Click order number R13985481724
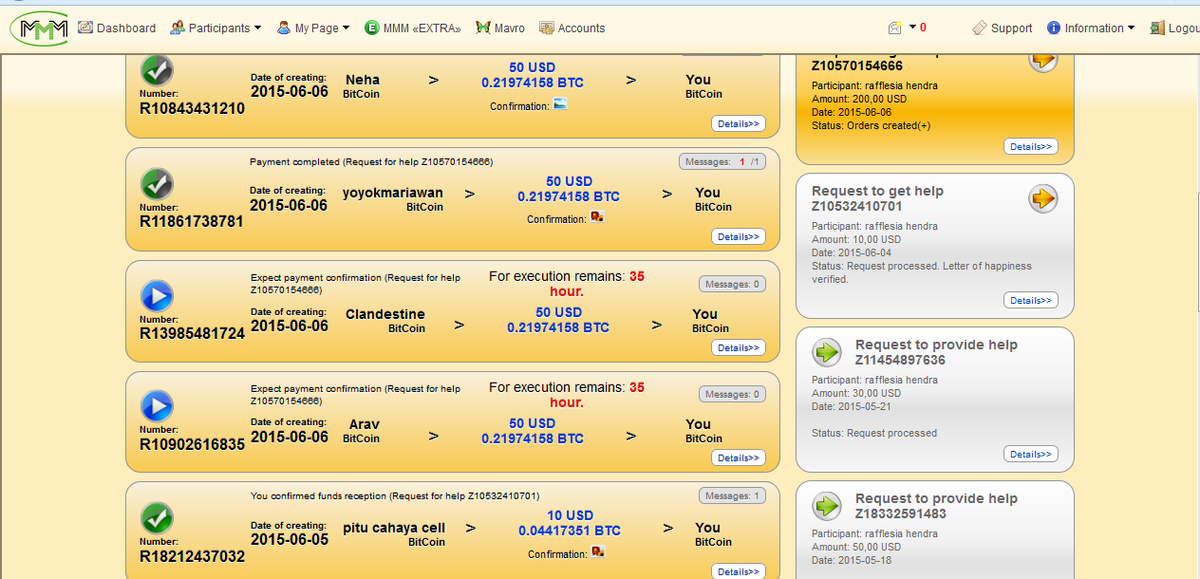Image resolution: width=1200 pixels, height=579 pixels. [192, 333]
